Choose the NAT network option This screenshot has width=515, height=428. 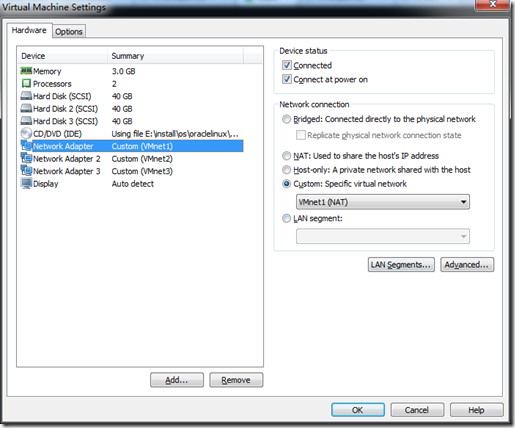286,156
